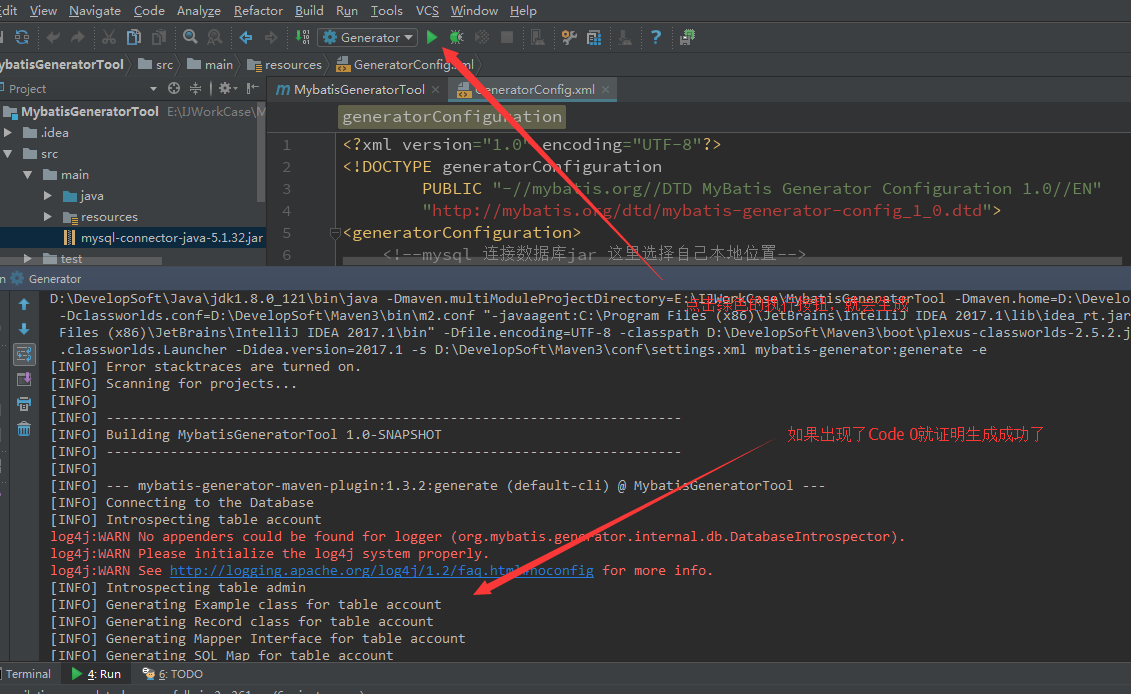Click the last toolbar icon after Help

[x=687, y=38]
